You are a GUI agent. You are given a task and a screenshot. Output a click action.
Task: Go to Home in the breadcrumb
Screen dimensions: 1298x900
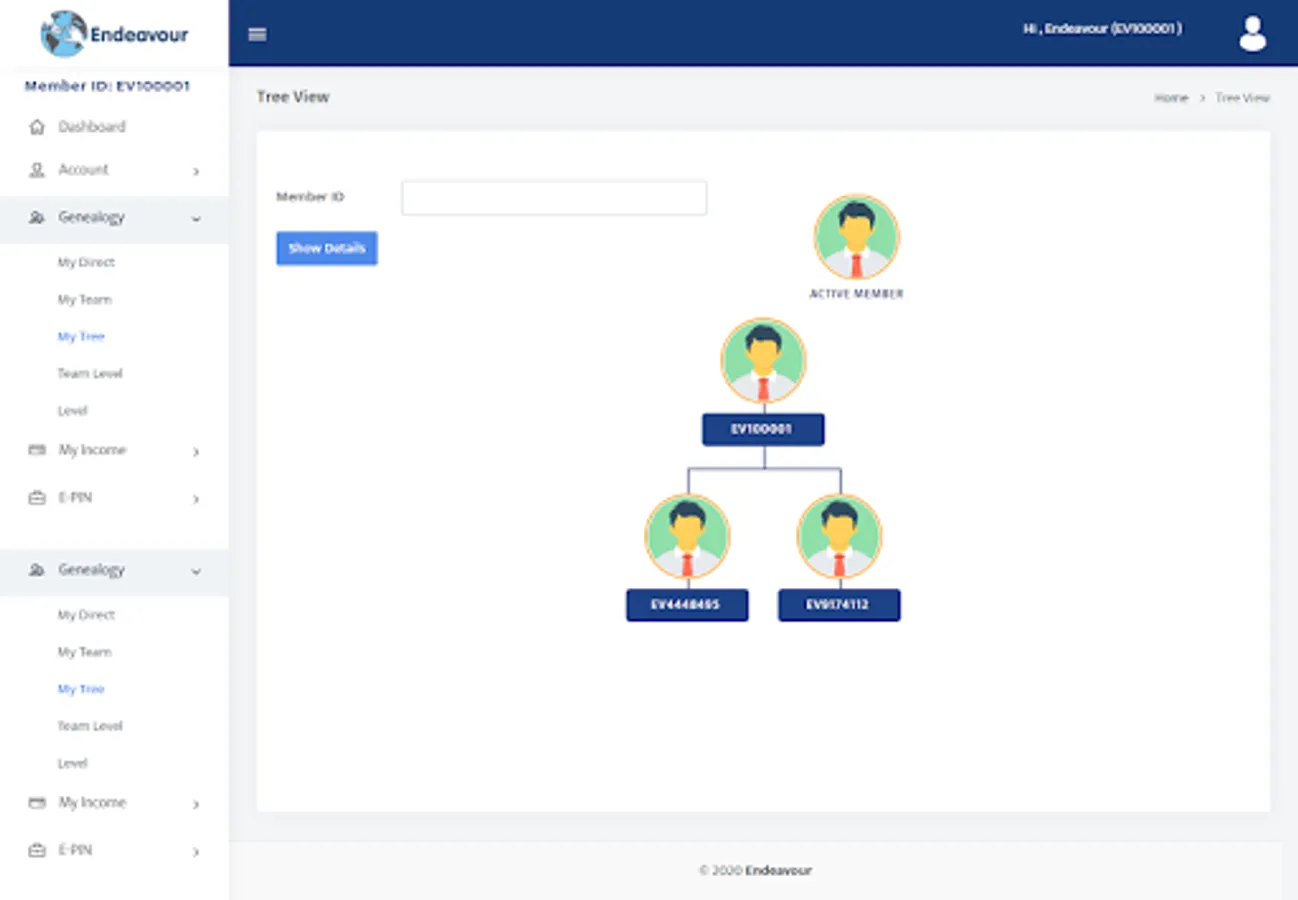coord(1171,98)
